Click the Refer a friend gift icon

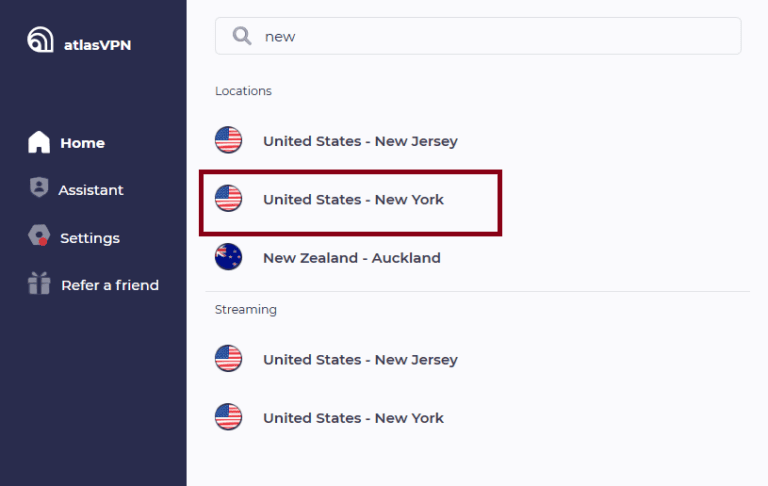pyautogui.click(x=39, y=284)
